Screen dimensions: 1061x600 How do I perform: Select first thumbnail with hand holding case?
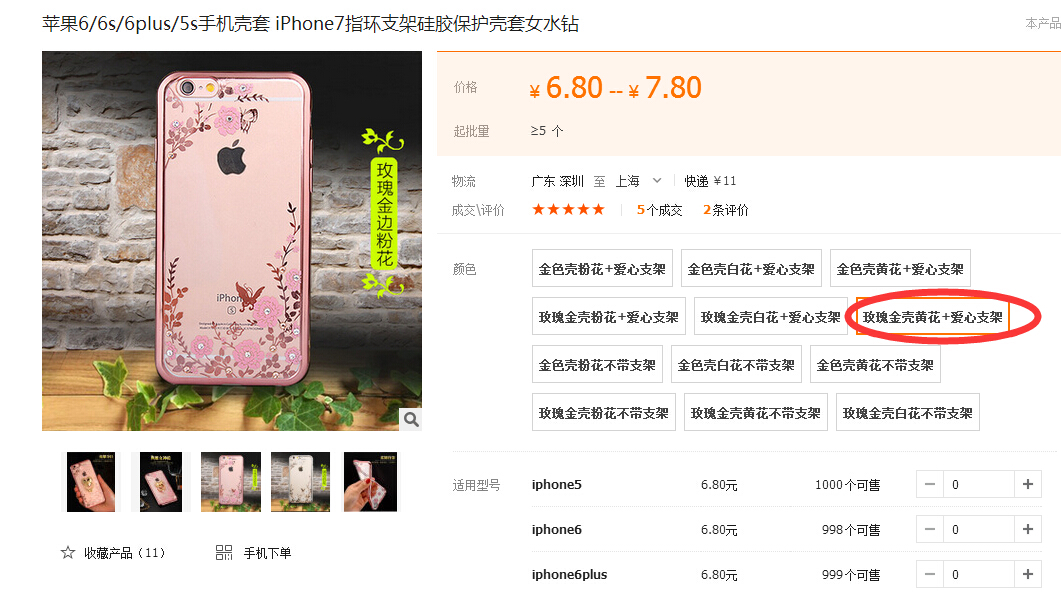[91, 482]
